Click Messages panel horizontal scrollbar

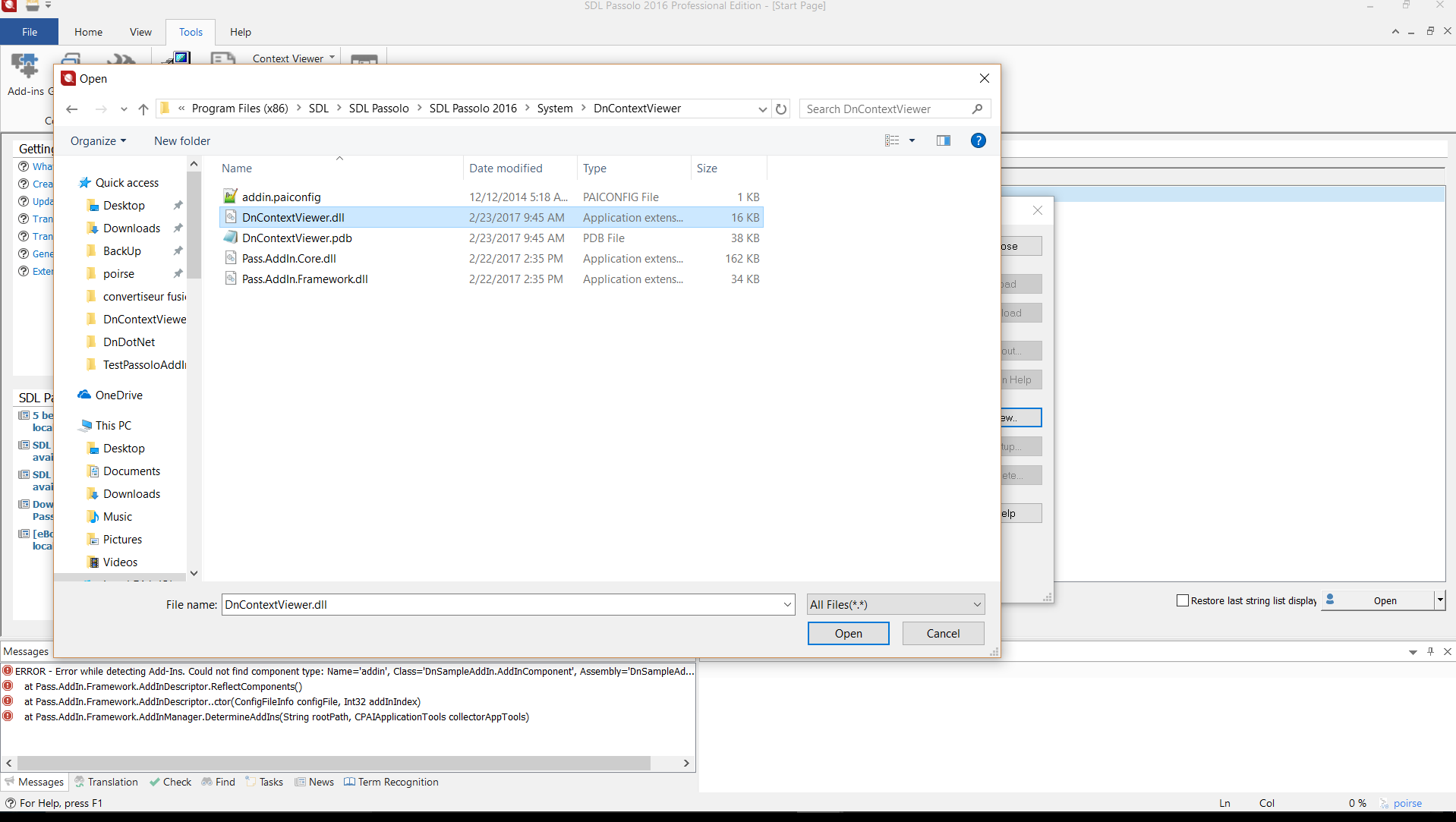click(x=334, y=763)
